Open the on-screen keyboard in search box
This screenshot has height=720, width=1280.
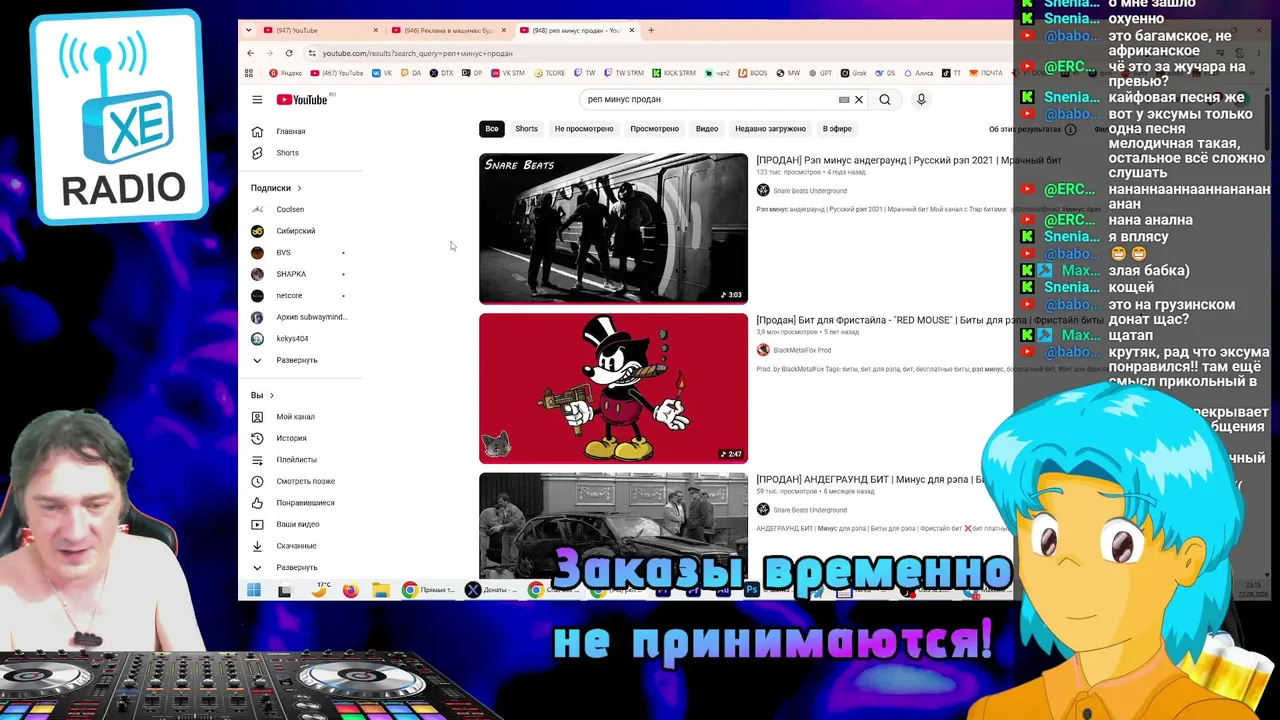844,100
